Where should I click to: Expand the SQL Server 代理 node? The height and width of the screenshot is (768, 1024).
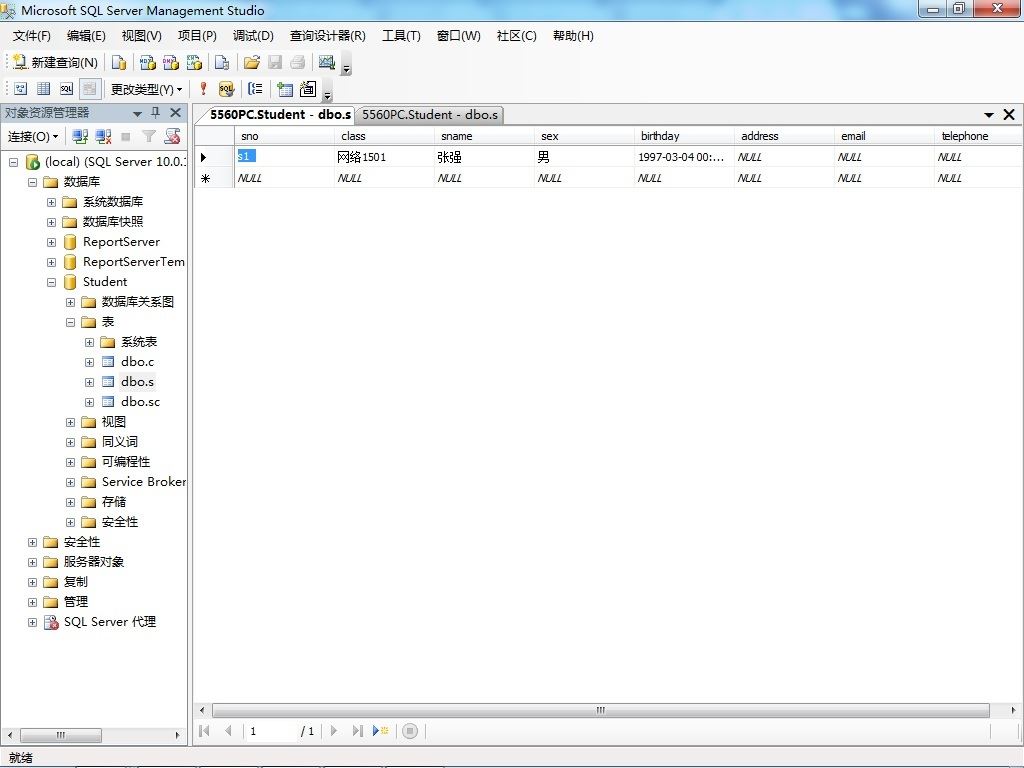pyautogui.click(x=32, y=622)
